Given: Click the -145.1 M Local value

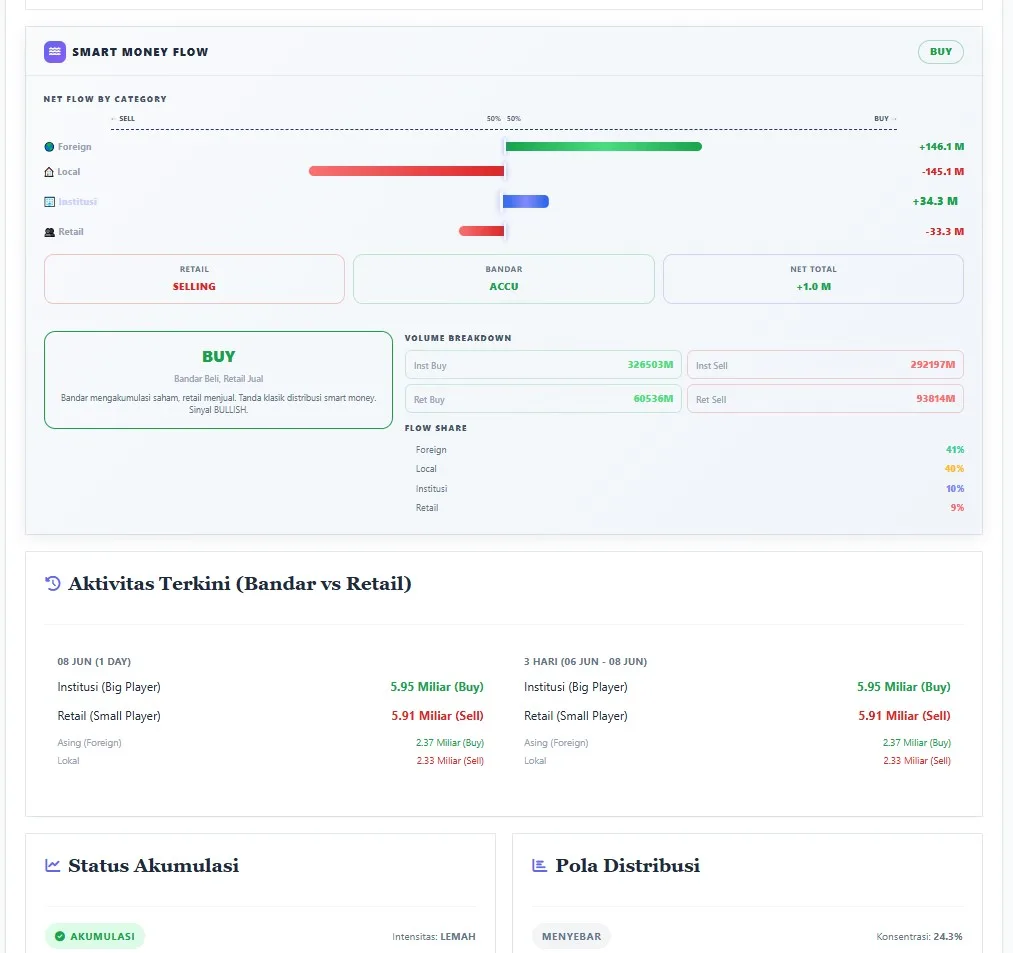Looking at the screenshot, I should pyautogui.click(x=943, y=172).
